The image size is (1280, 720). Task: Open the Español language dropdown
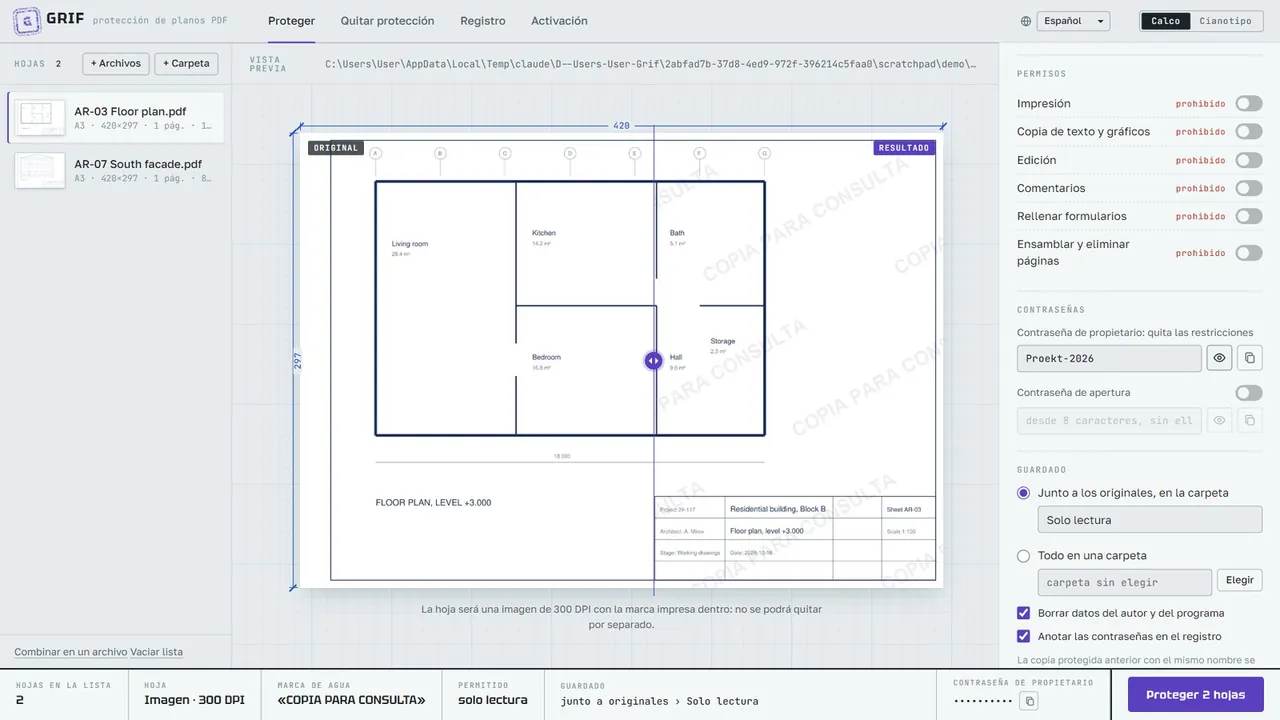[1073, 21]
